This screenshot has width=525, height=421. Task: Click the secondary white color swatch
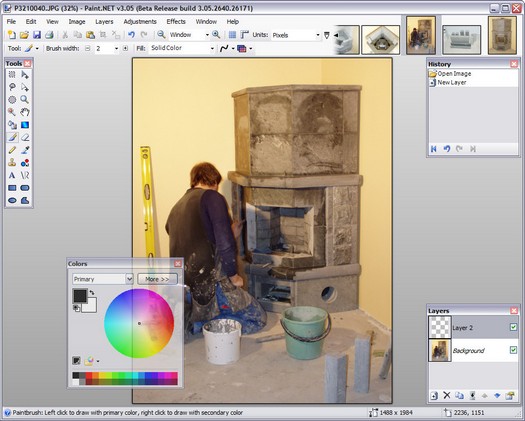[90, 306]
